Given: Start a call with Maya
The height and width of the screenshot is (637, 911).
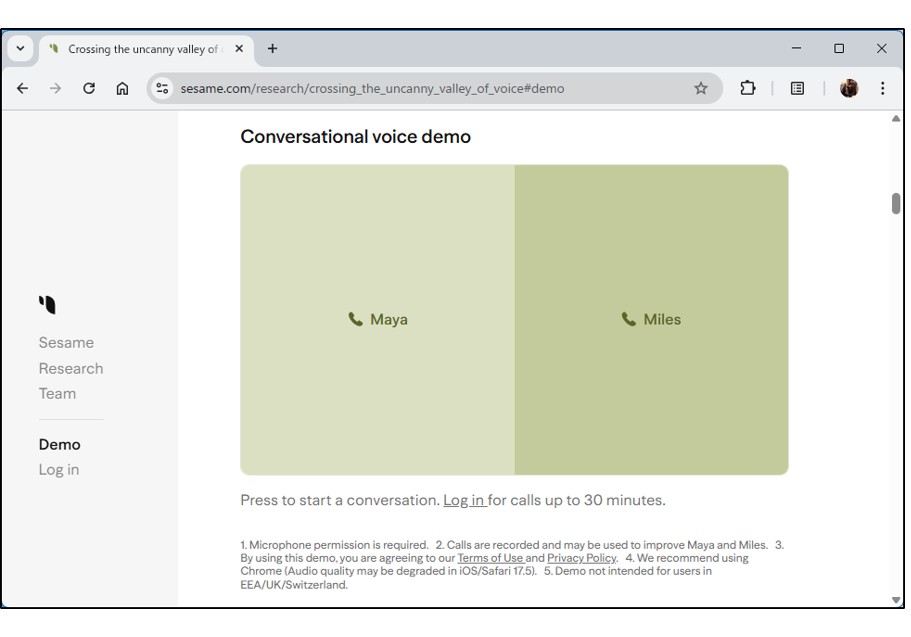Looking at the screenshot, I should (378, 320).
